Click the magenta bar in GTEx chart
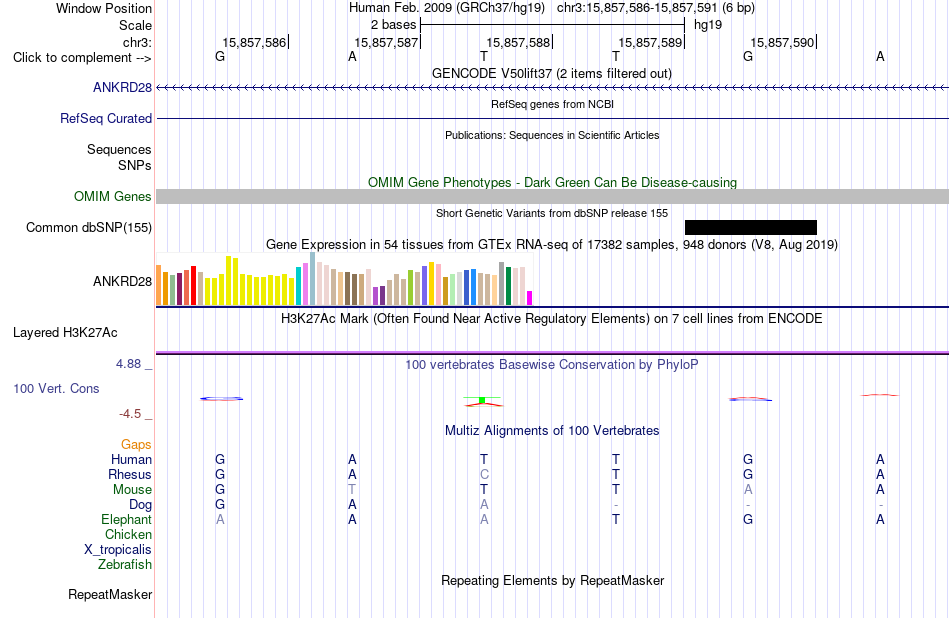950x618 pixels. tap(530, 297)
